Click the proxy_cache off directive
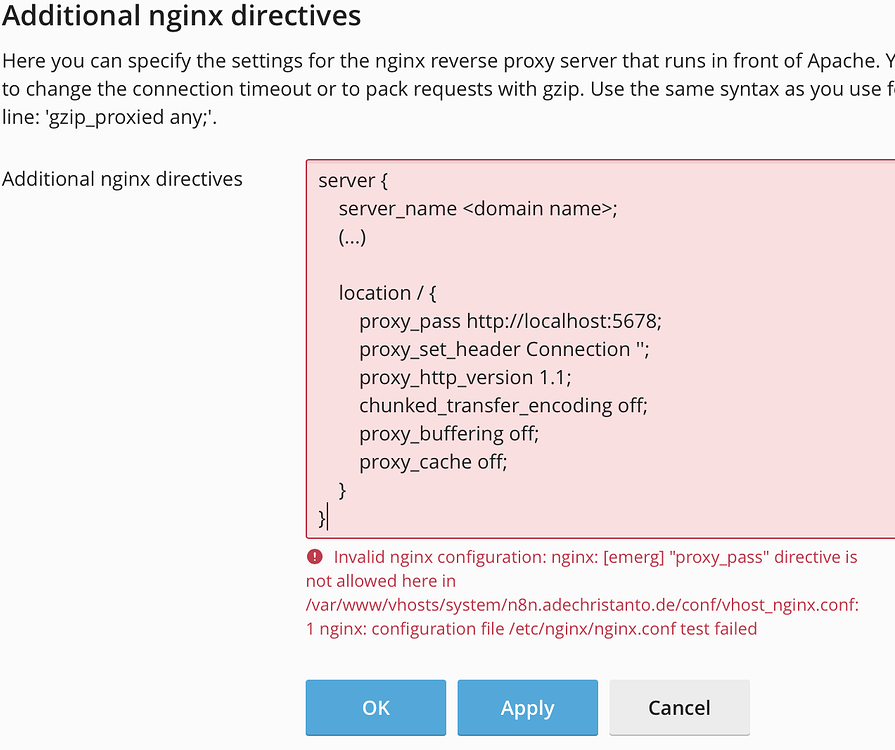 pyautogui.click(x=432, y=461)
